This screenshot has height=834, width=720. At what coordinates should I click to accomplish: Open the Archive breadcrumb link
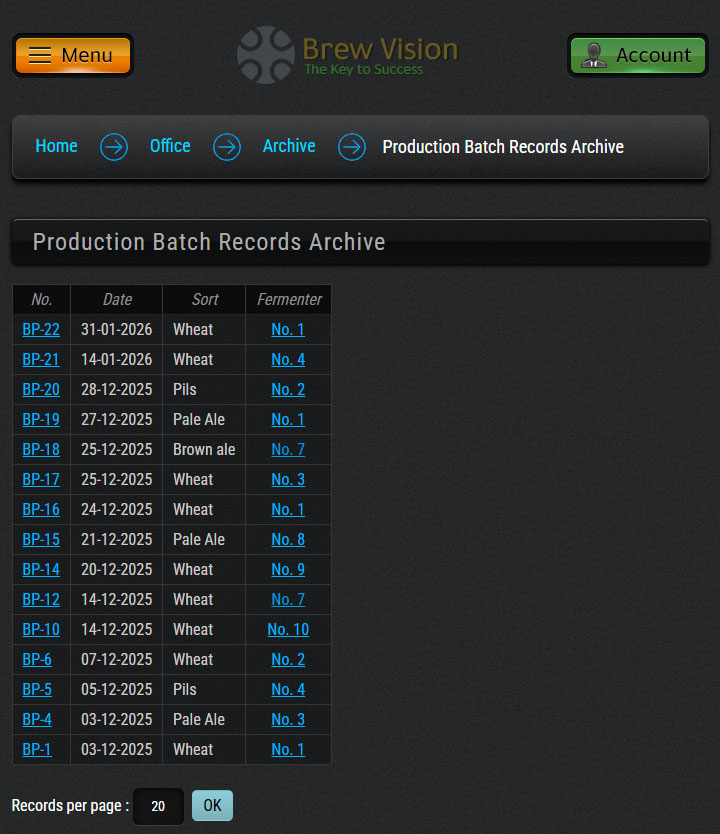[x=289, y=146]
